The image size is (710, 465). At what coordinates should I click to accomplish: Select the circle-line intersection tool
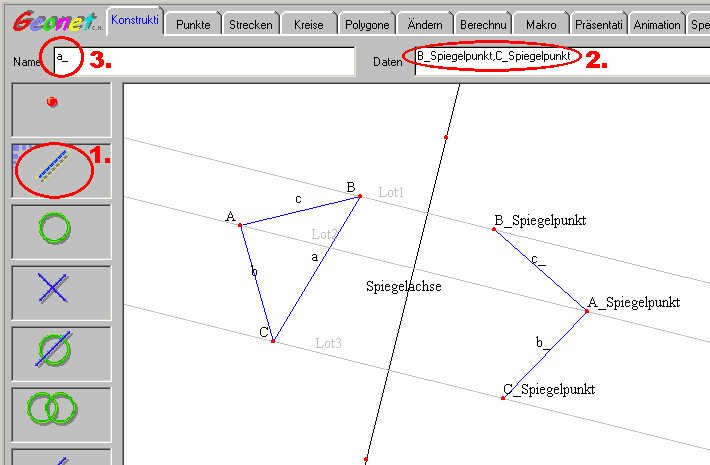pyautogui.click(x=53, y=351)
